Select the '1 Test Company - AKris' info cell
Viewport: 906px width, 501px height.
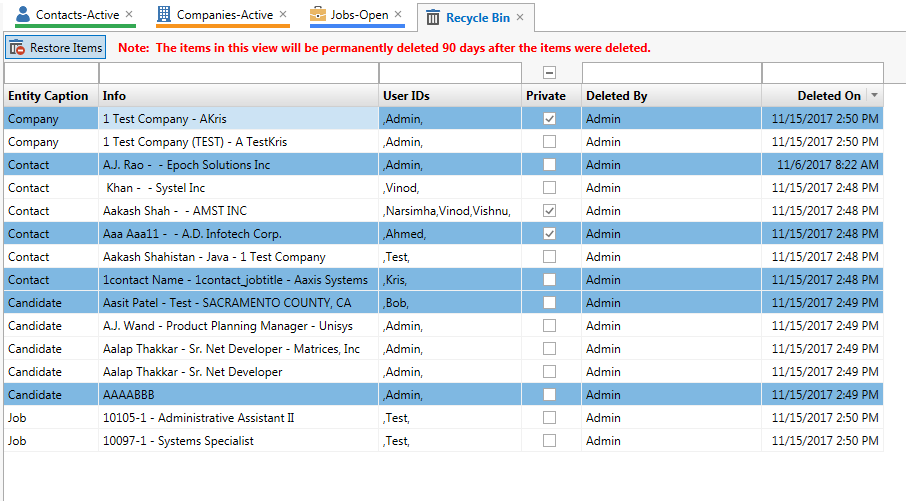239,118
